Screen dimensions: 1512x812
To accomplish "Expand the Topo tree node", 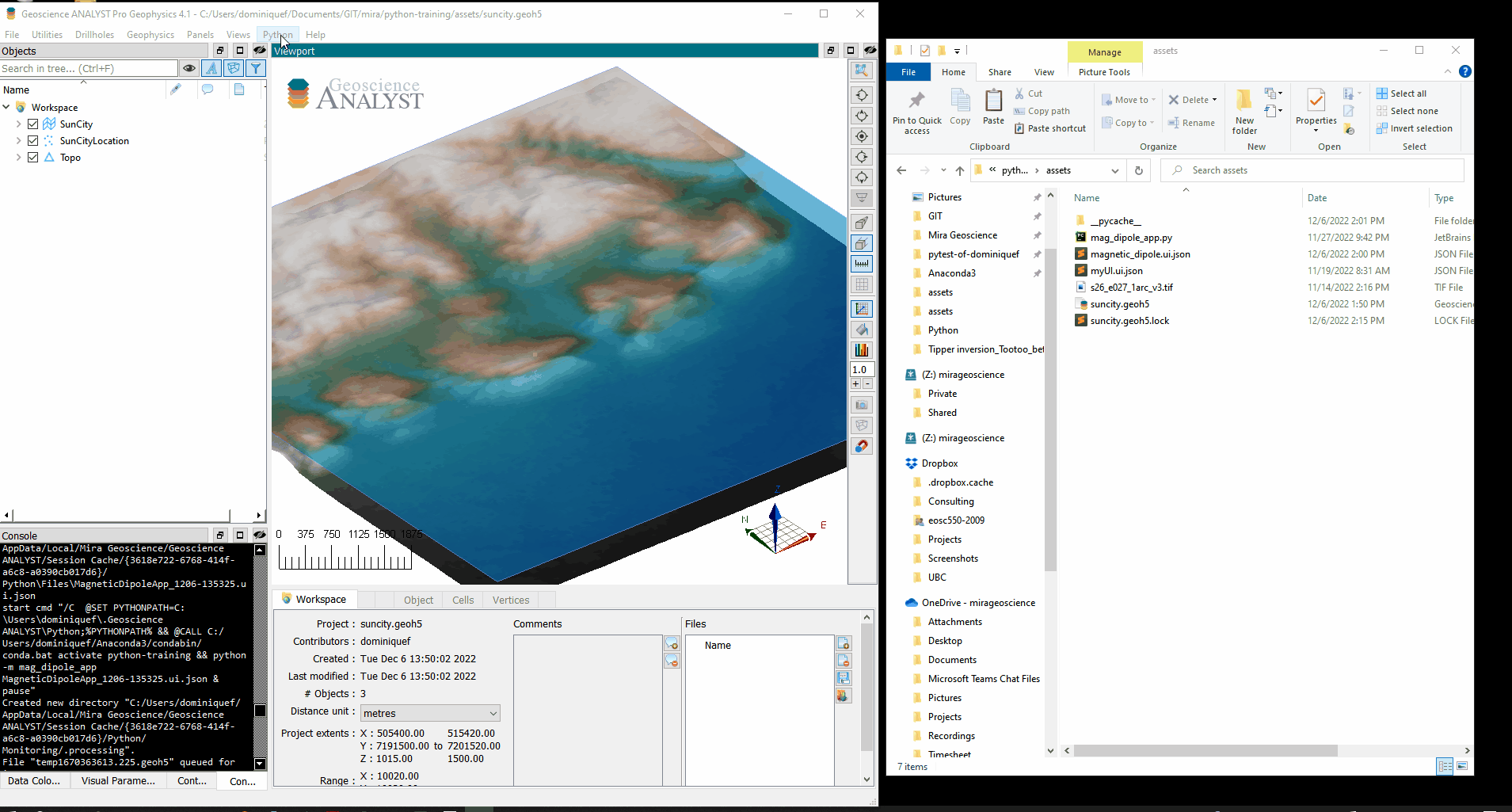I will point(18,158).
